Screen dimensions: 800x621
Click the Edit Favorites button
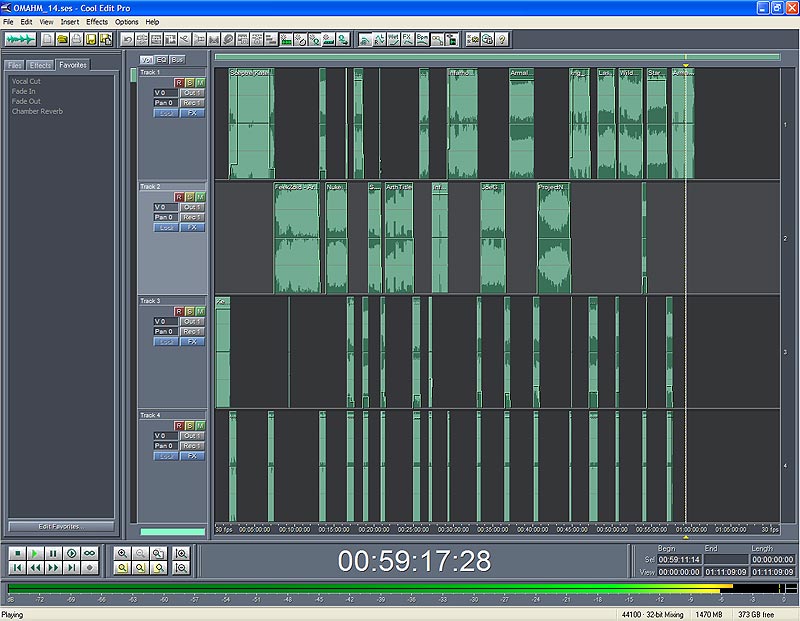(61, 526)
